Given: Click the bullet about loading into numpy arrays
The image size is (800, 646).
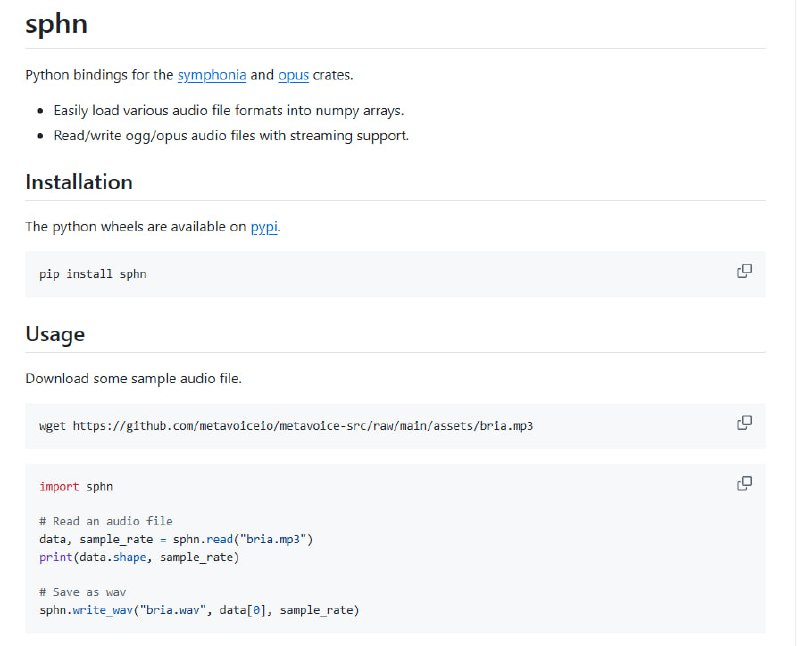Looking at the screenshot, I should pos(228,110).
